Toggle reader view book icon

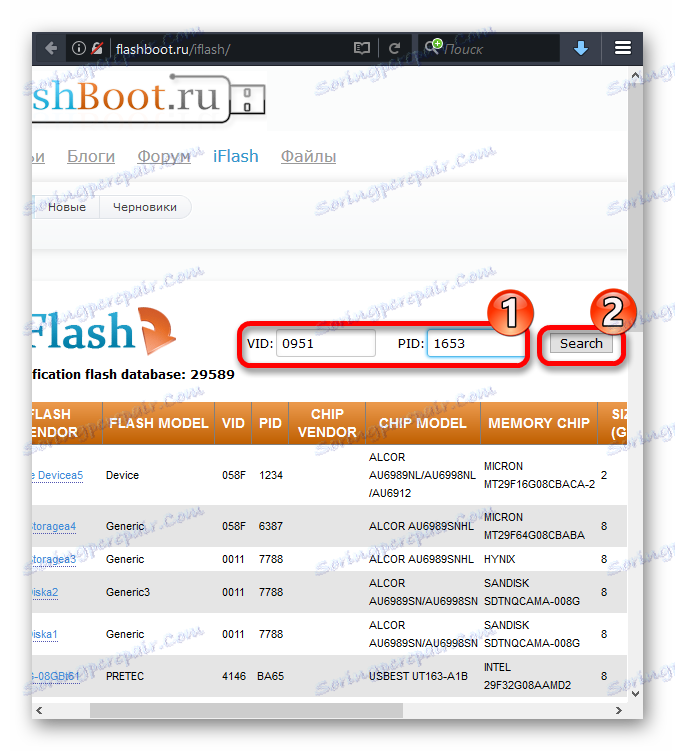(362, 48)
